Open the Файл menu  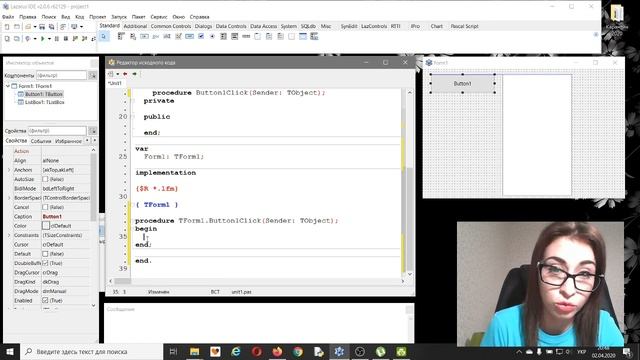(x=8, y=17)
